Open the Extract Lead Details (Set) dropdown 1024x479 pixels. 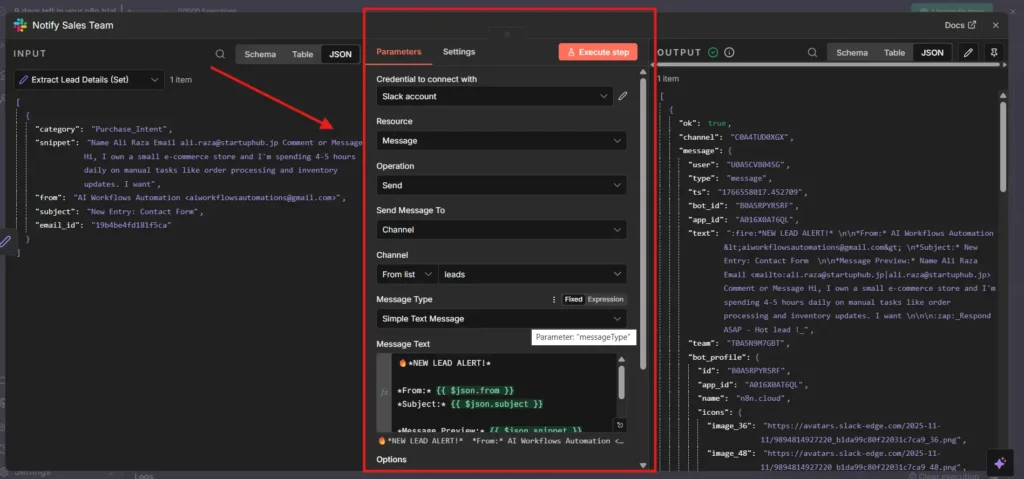89,80
